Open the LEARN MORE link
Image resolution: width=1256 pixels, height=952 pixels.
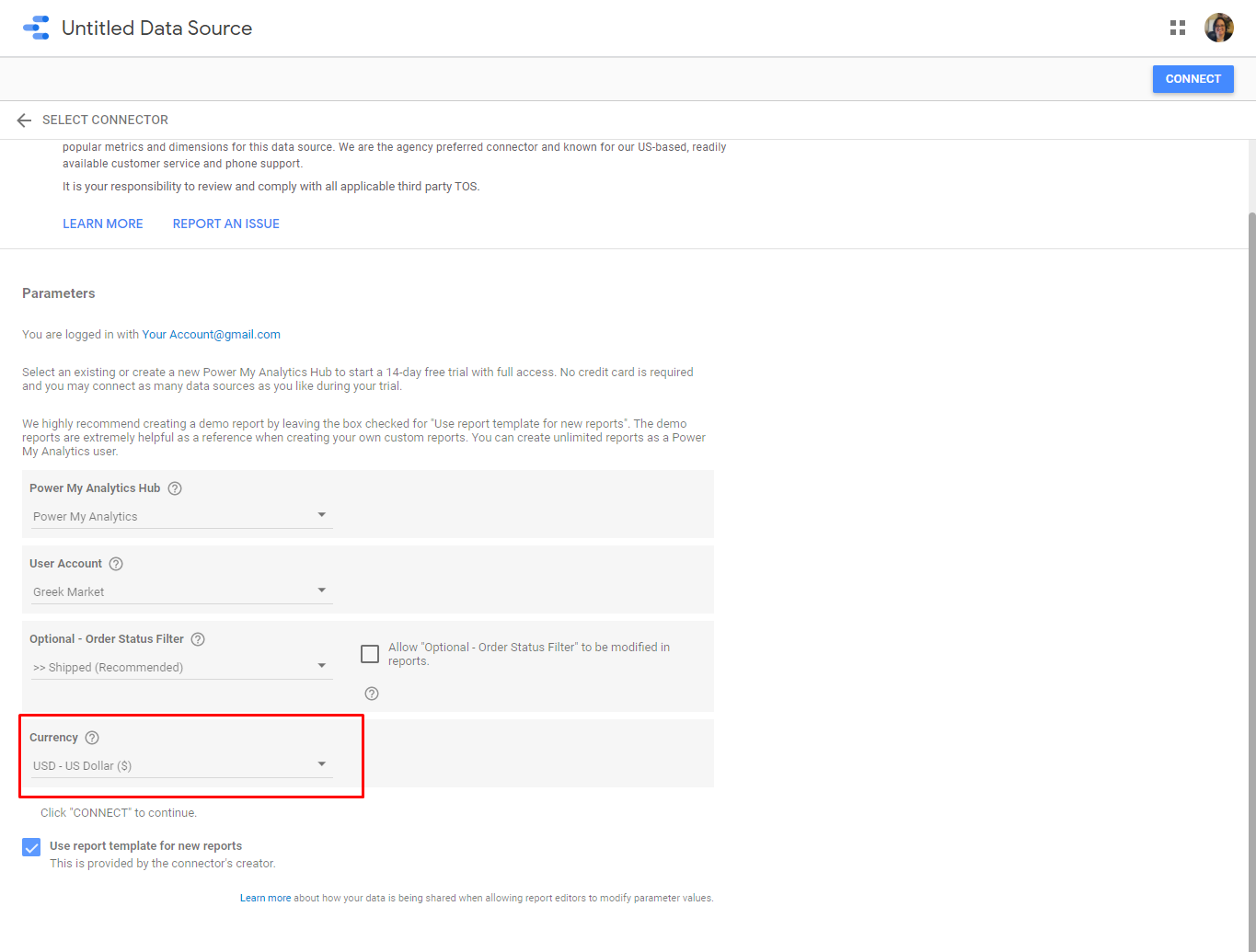pos(103,224)
